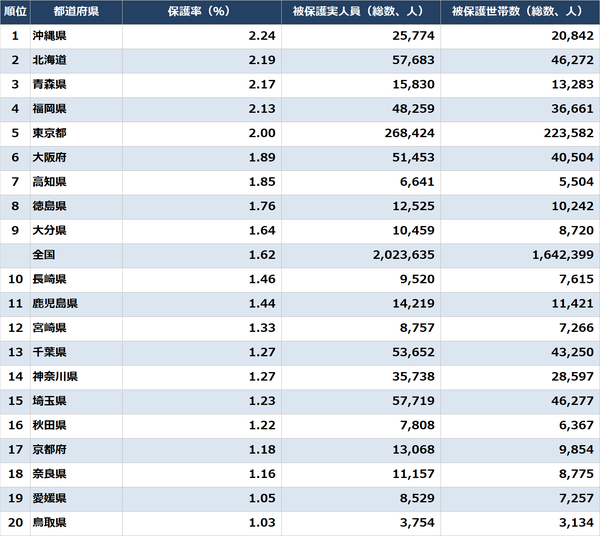Click the value 46,272 for Hokkaido
The image size is (600, 536).
click(573, 60)
